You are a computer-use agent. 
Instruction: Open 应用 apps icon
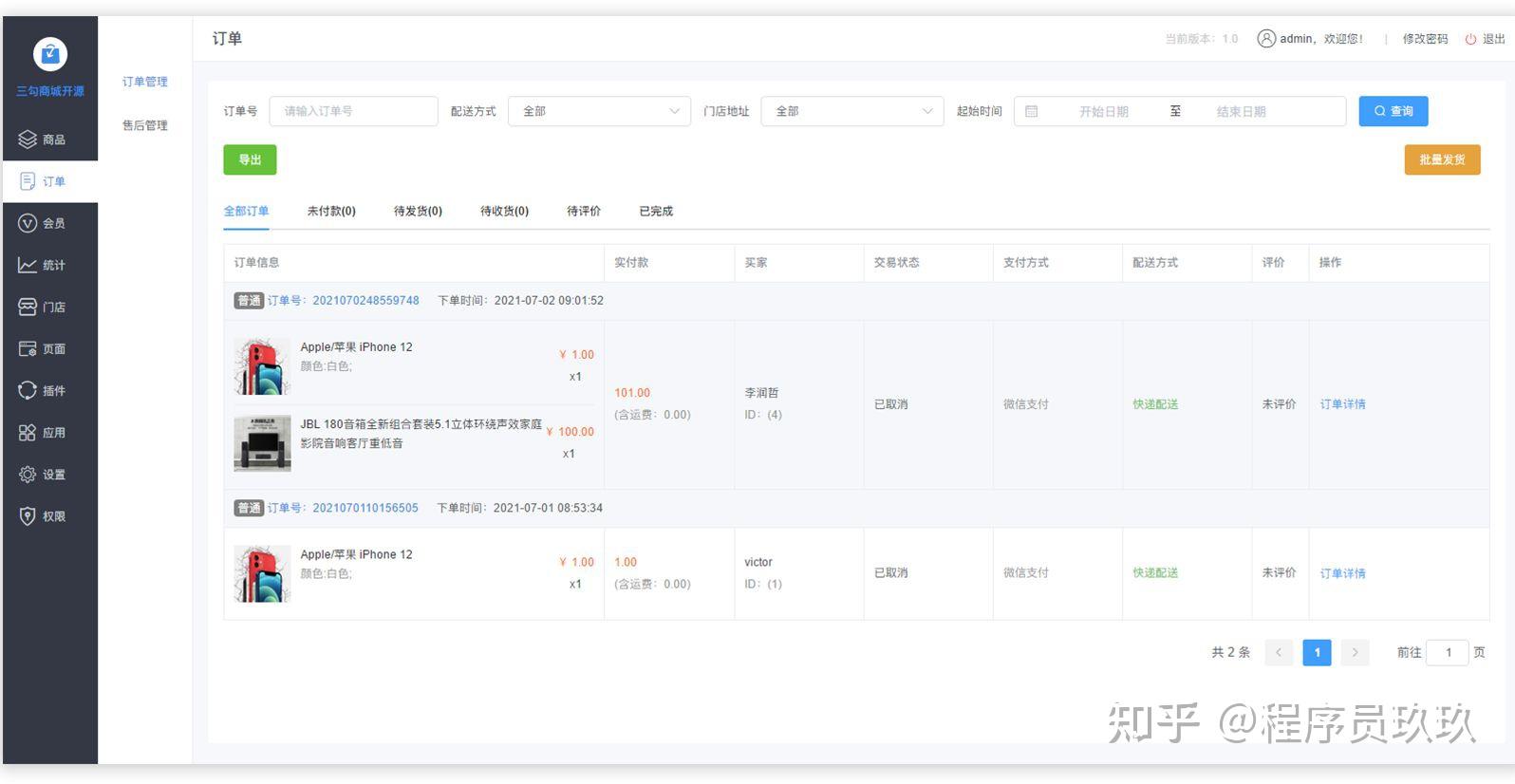(x=28, y=432)
